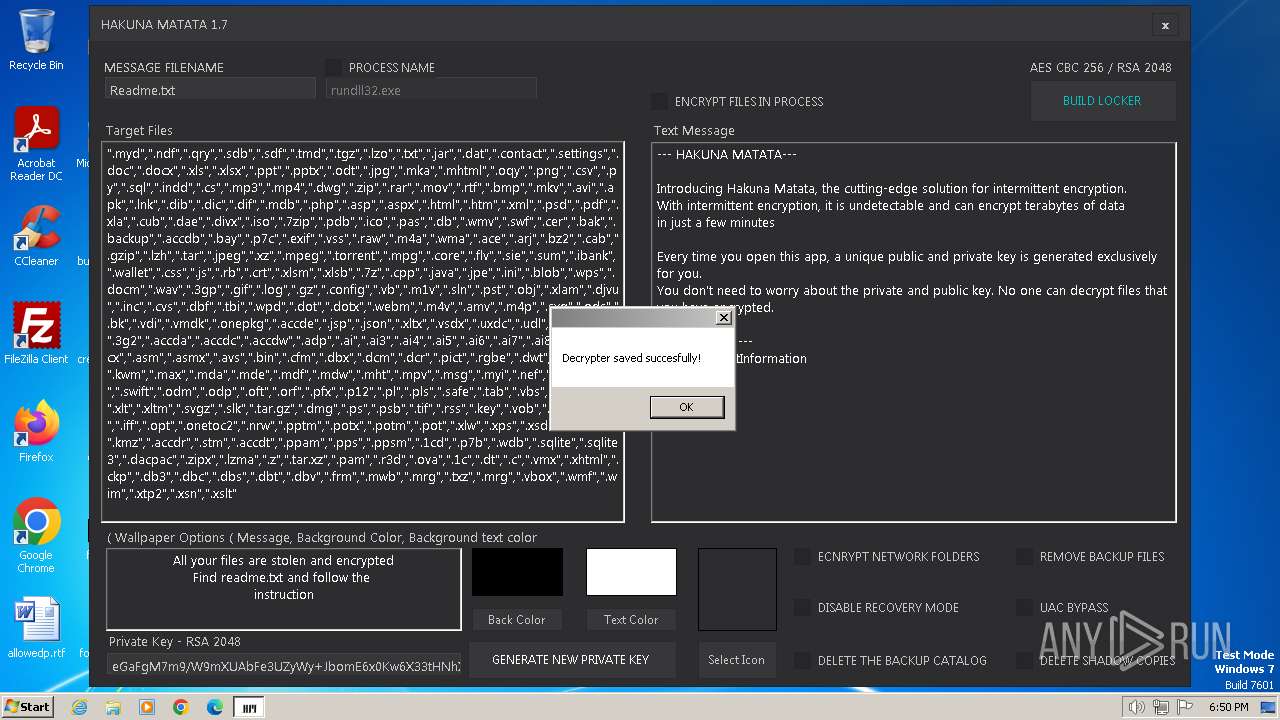Launch media player taskbar icon

(x=147, y=707)
